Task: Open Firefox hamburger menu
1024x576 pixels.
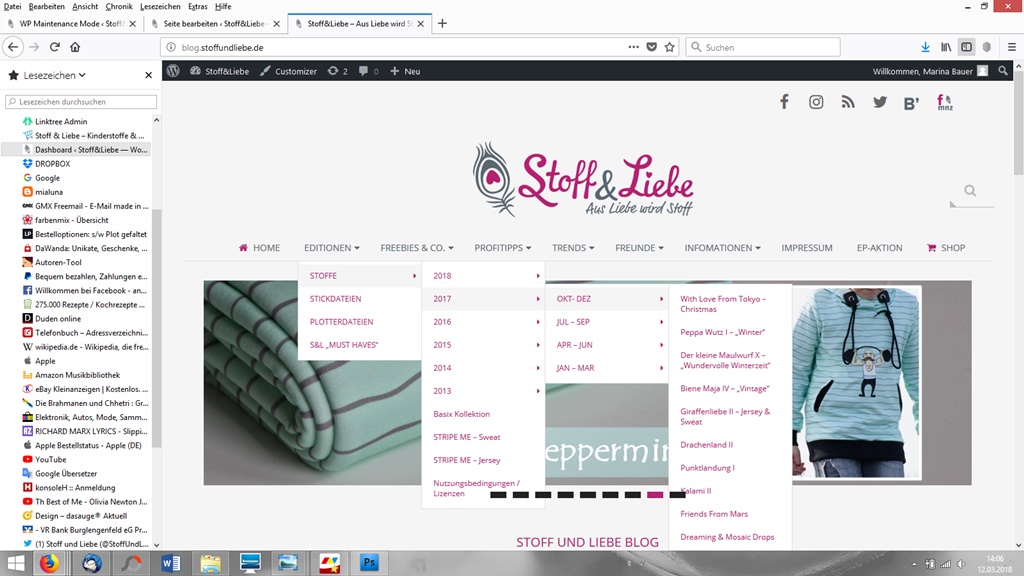Action: [x=1012, y=47]
